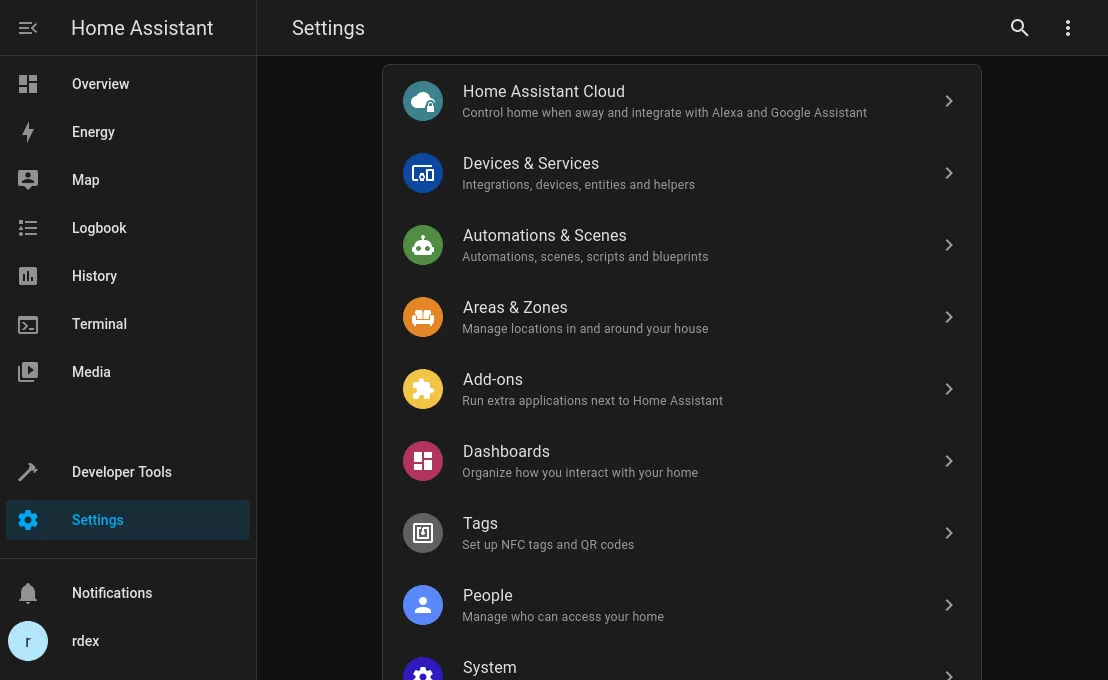Image resolution: width=1108 pixels, height=680 pixels.
Task: Click the Devices & Services icon
Action: click(423, 173)
